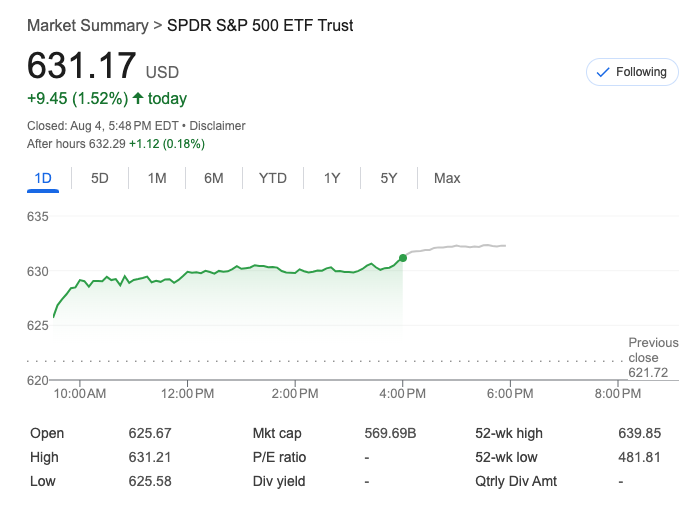Click the green up arrow beside today
The width and height of the screenshot is (695, 505).
point(138,98)
